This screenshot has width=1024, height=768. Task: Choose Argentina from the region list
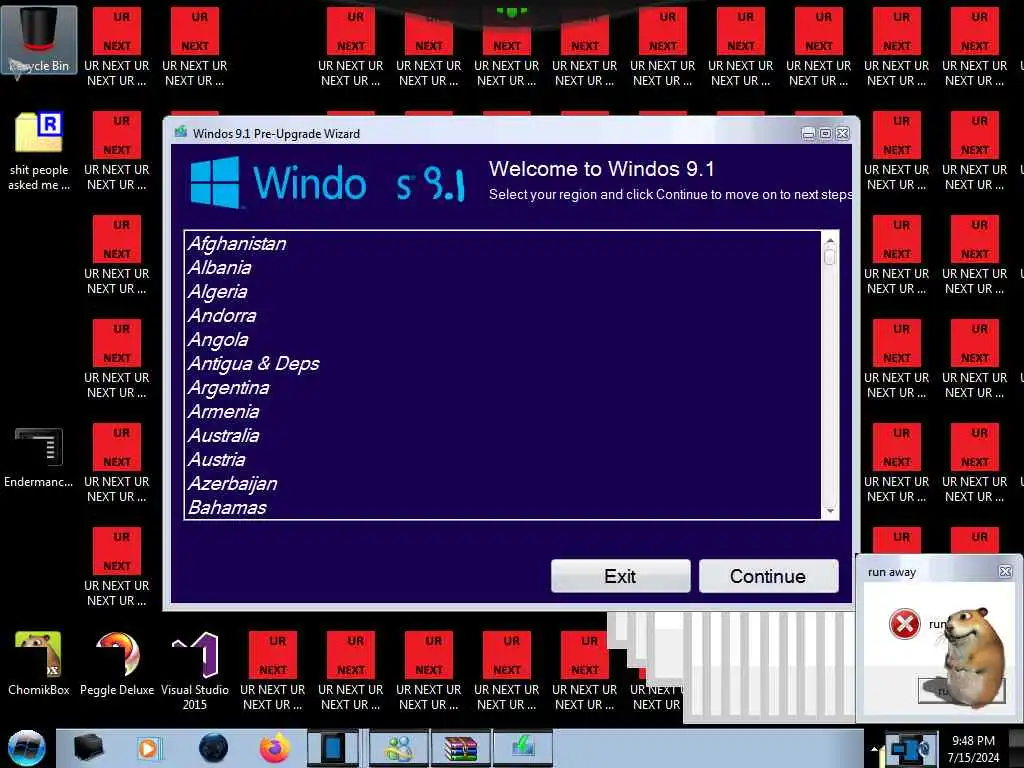(x=503, y=388)
